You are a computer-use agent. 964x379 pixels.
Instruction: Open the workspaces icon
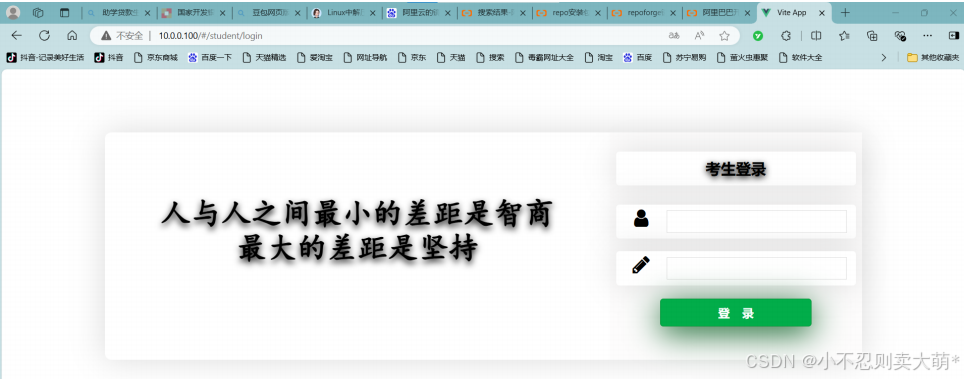pos(38,12)
